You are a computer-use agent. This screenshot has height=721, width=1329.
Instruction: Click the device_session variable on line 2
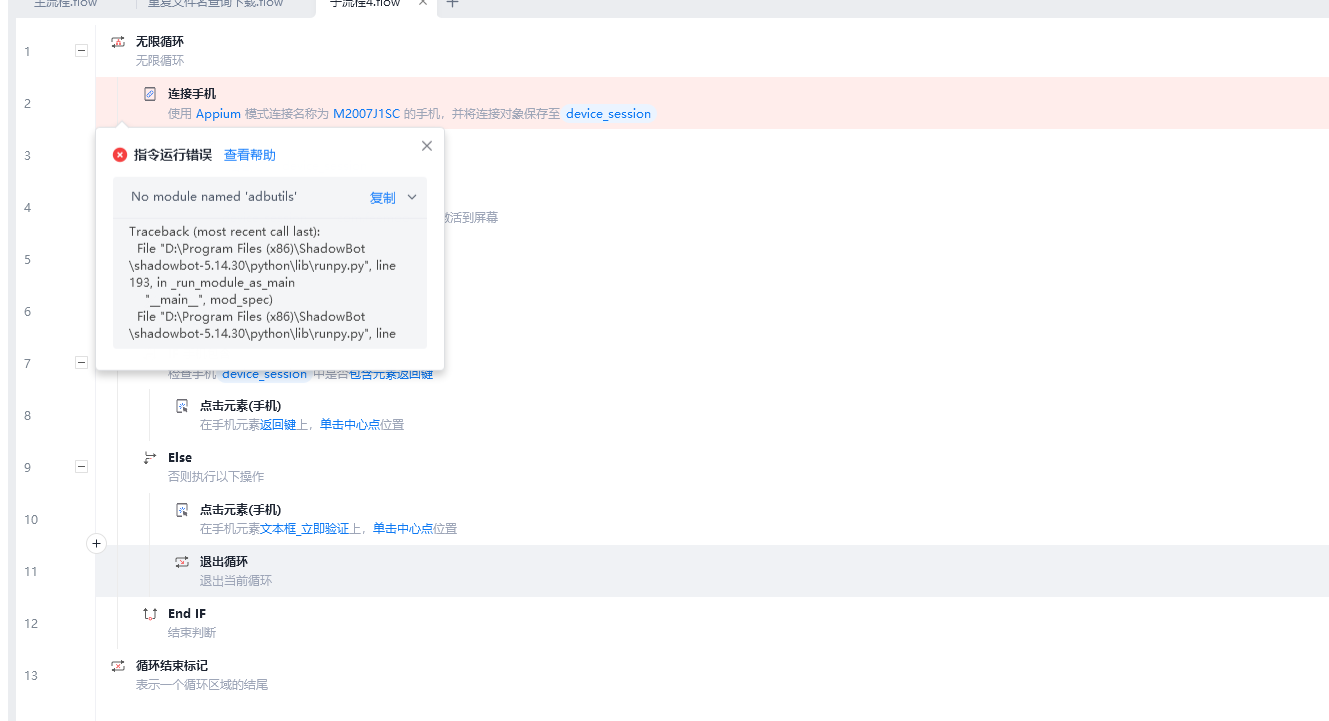(608, 114)
